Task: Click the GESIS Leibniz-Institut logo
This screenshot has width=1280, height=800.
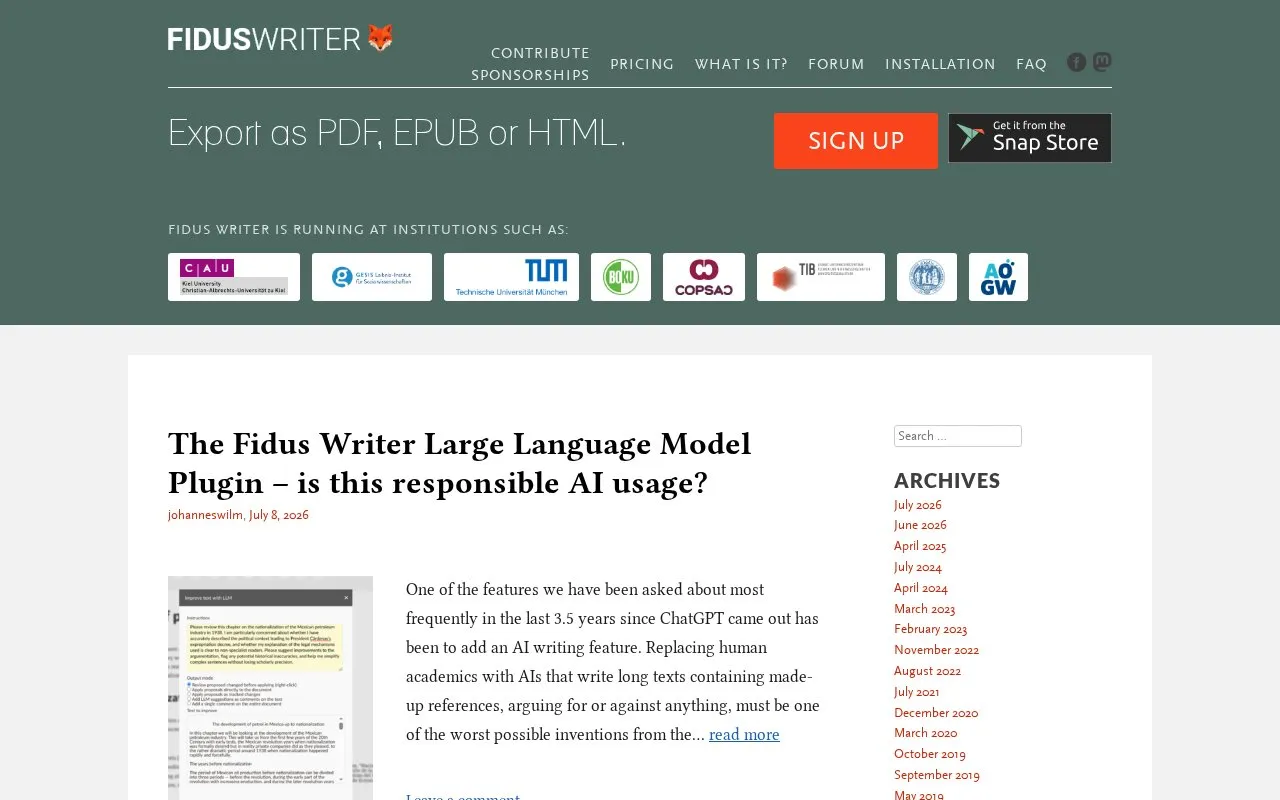Action: [x=372, y=277]
